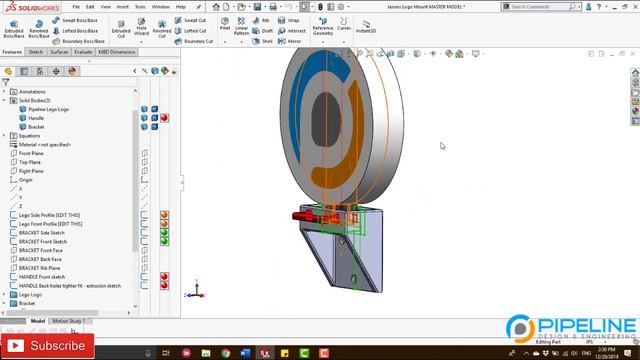The height and width of the screenshot is (360, 640).
Task: Toggle visibility of Handle body
Action: click(144, 118)
